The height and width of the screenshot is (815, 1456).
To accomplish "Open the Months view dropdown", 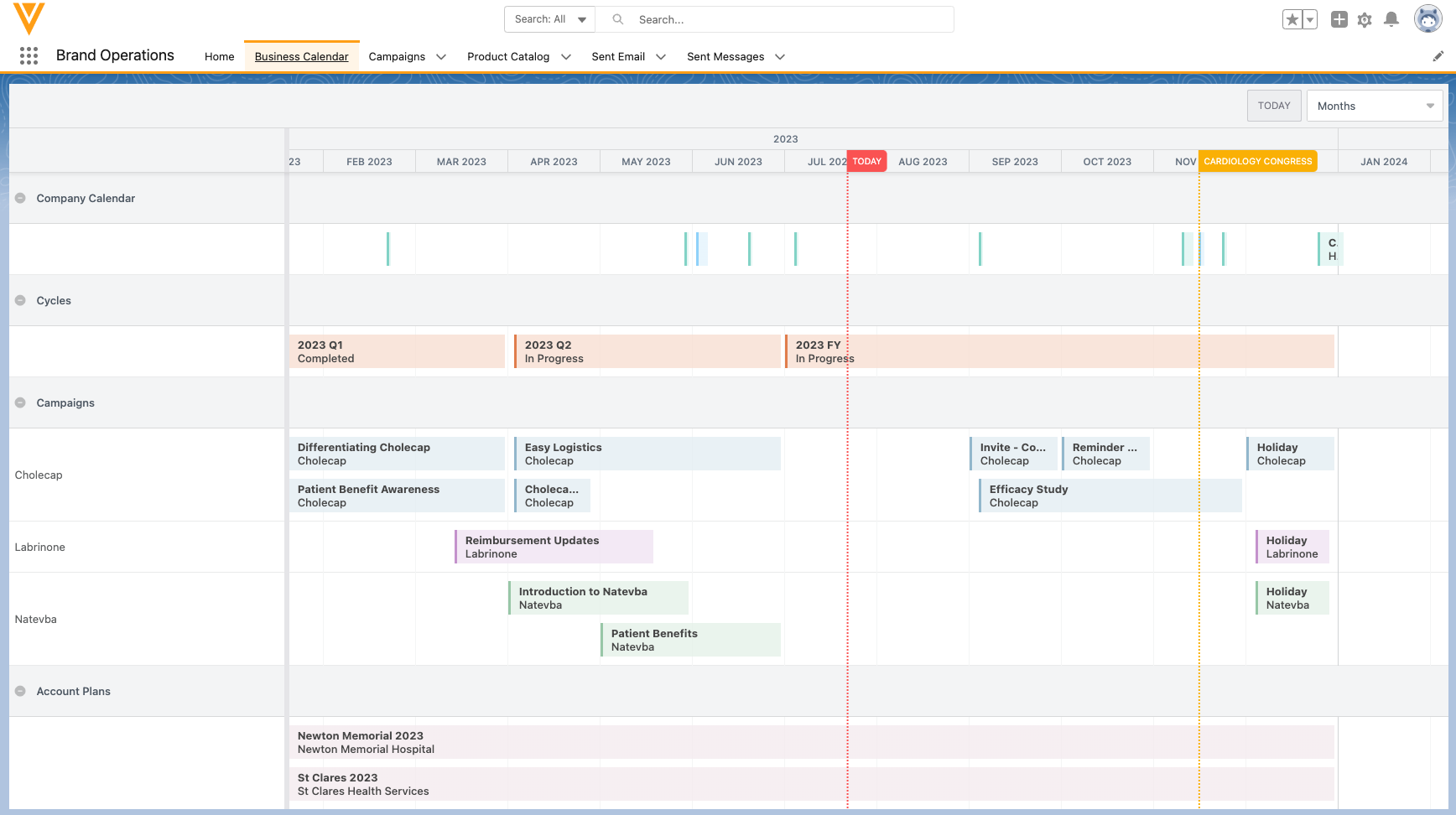I will (1374, 106).
